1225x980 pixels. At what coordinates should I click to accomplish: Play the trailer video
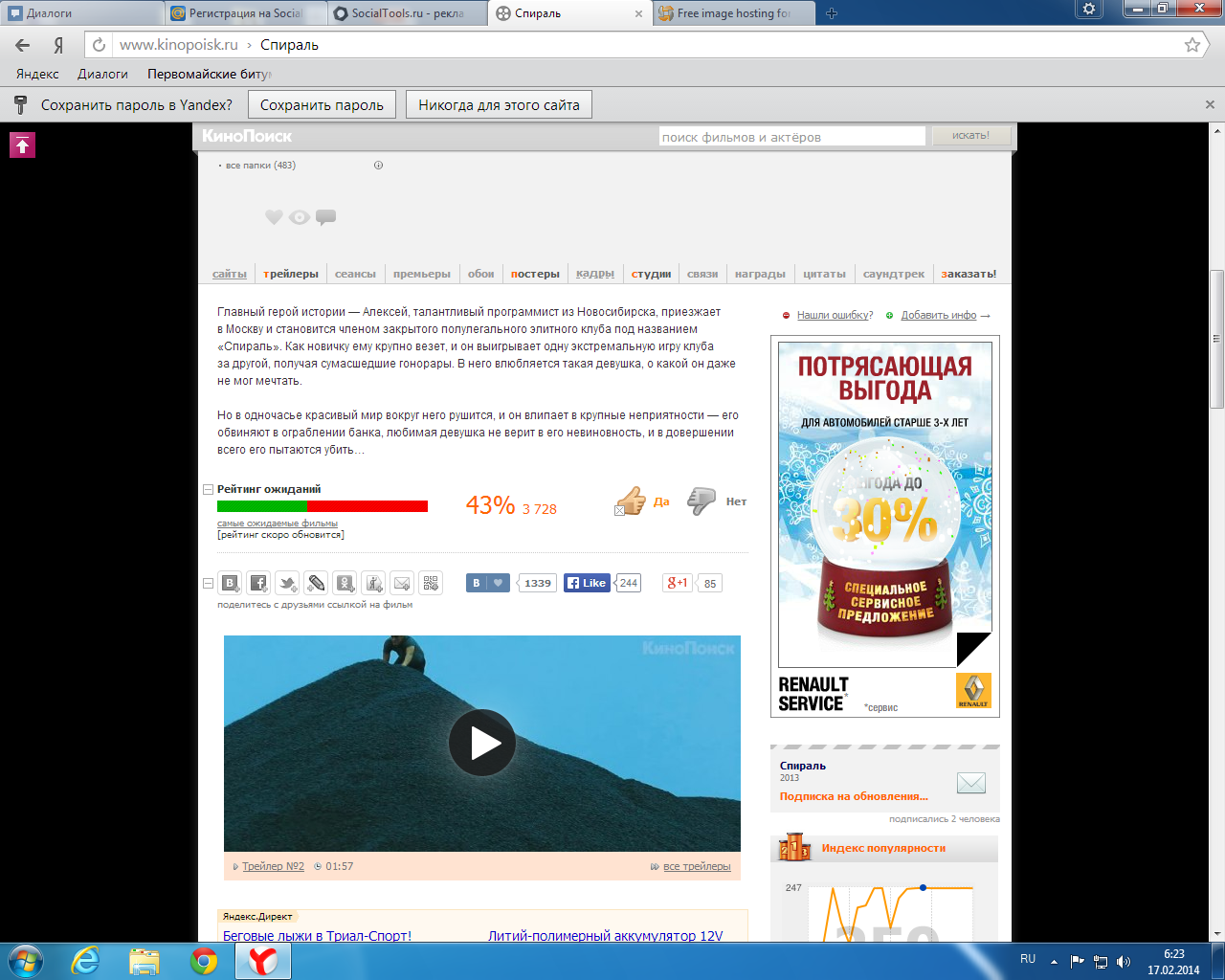coord(482,743)
